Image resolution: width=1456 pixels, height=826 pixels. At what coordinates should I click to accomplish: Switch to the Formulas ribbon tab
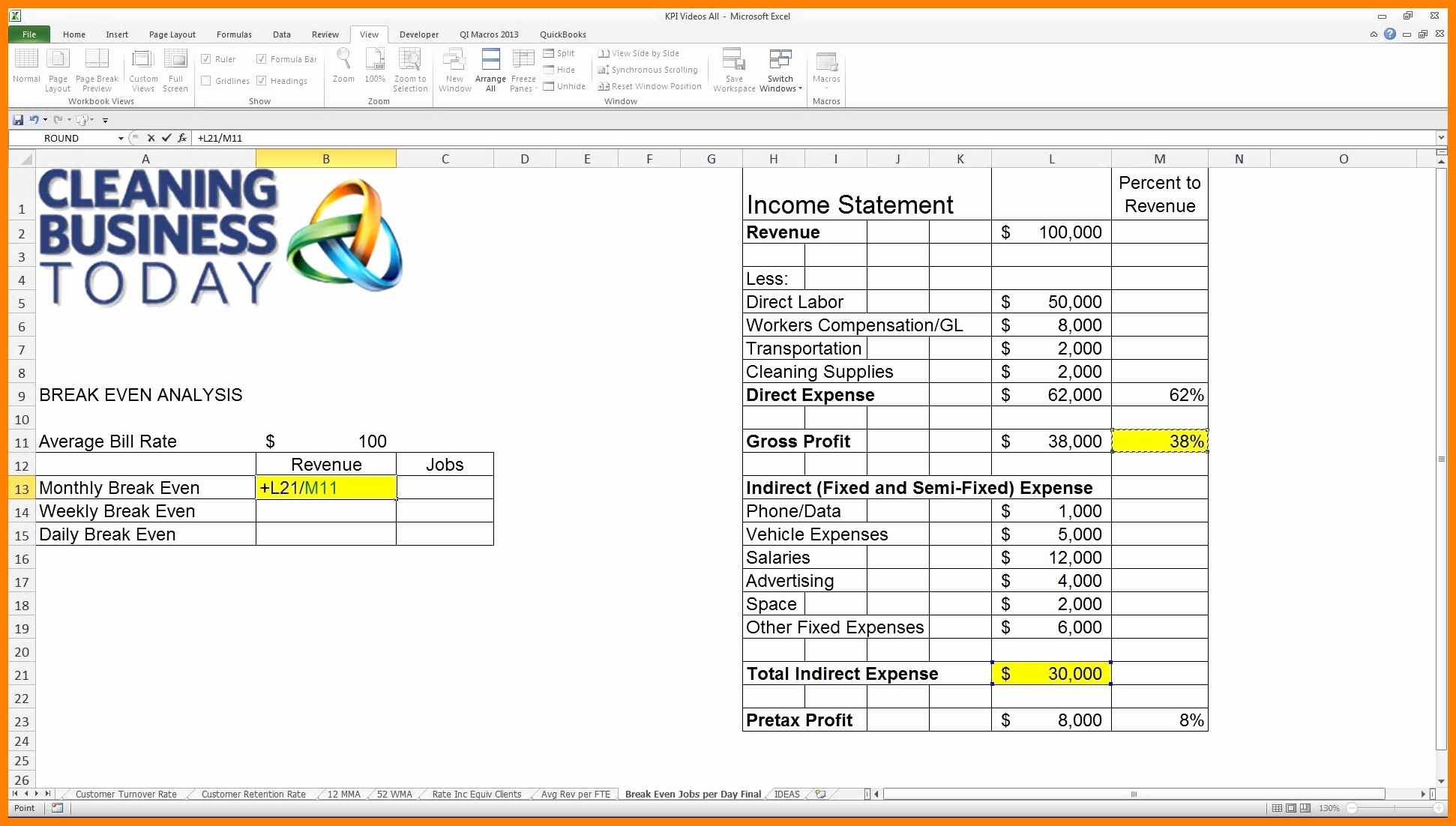pos(234,34)
